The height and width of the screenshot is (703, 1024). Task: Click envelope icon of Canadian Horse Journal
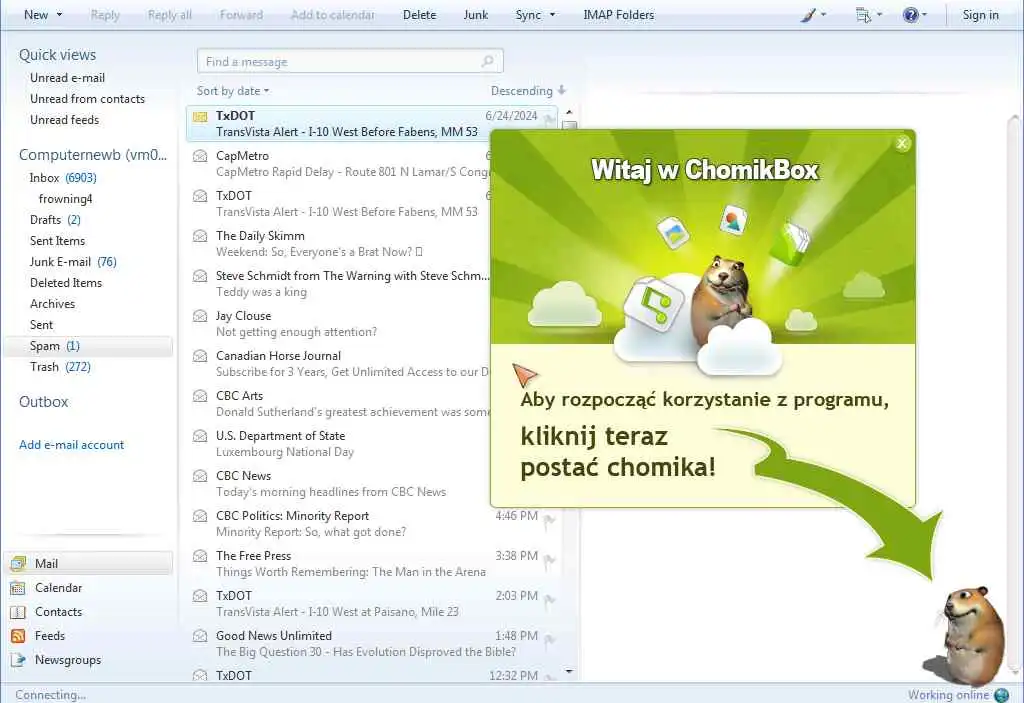200,356
